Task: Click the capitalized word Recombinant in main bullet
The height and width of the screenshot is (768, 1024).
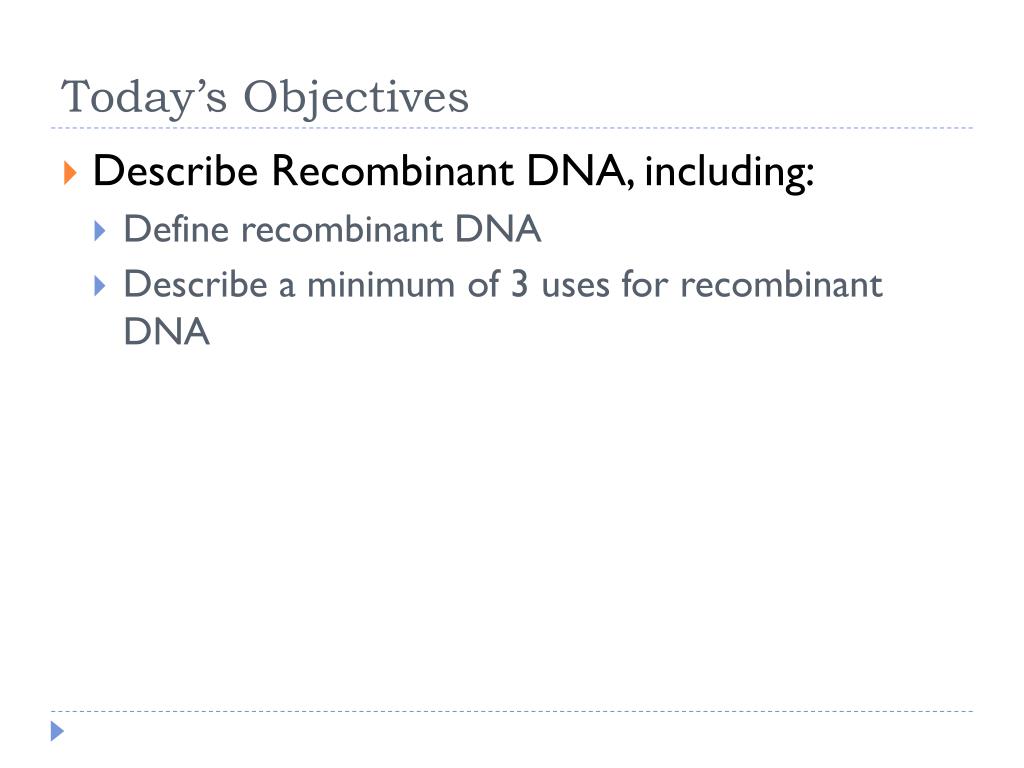Action: [x=392, y=170]
